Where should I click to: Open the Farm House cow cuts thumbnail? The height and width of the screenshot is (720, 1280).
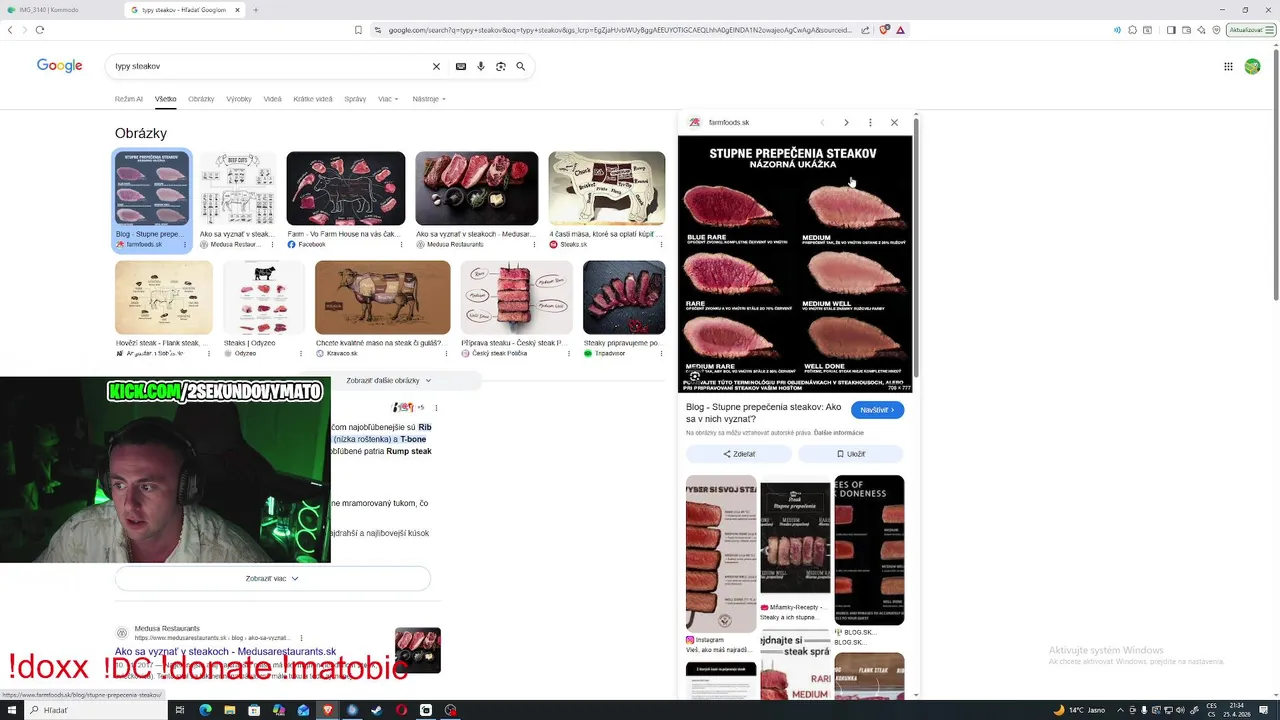tap(346, 188)
